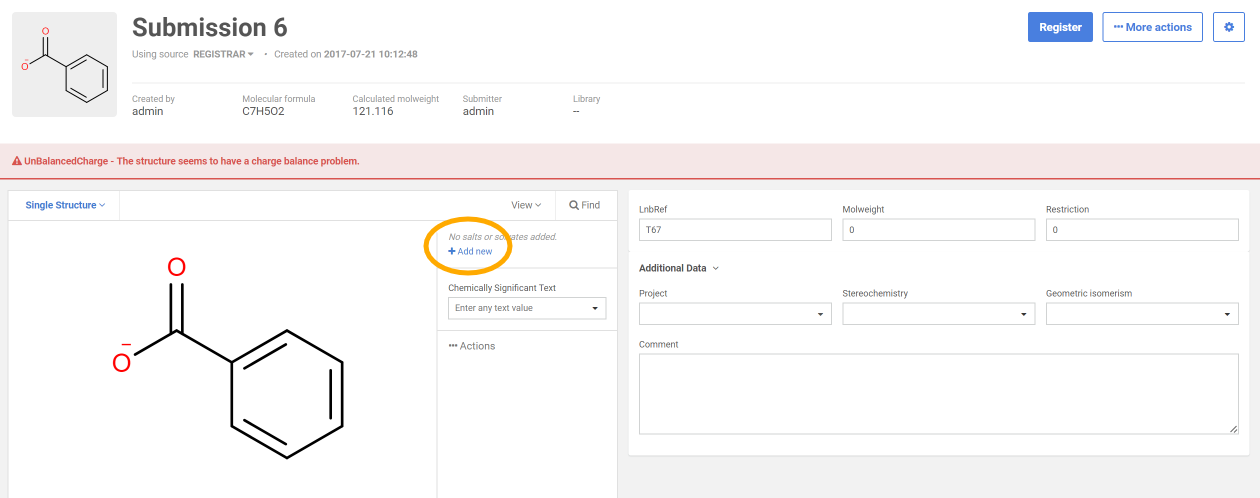Open the Actions menu in structure panel
This screenshot has width=1260, height=498.
[472, 346]
